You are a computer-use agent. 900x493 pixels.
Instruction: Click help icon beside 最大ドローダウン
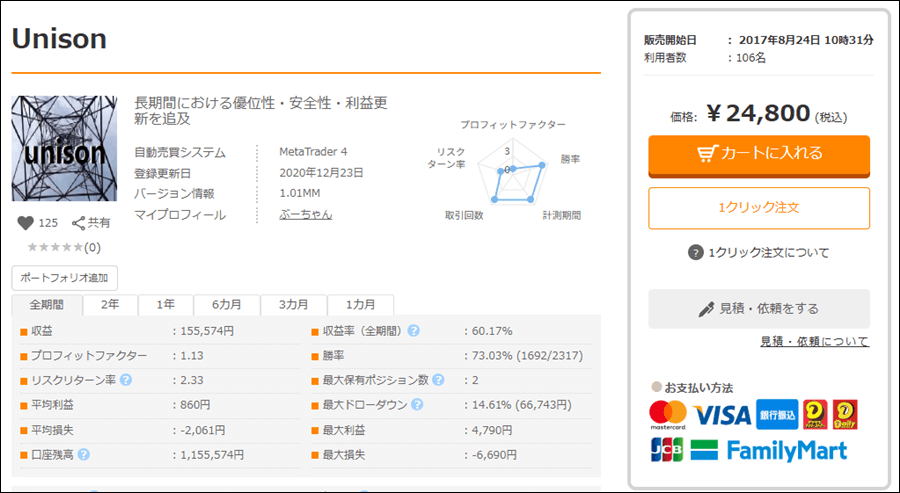click(x=416, y=405)
